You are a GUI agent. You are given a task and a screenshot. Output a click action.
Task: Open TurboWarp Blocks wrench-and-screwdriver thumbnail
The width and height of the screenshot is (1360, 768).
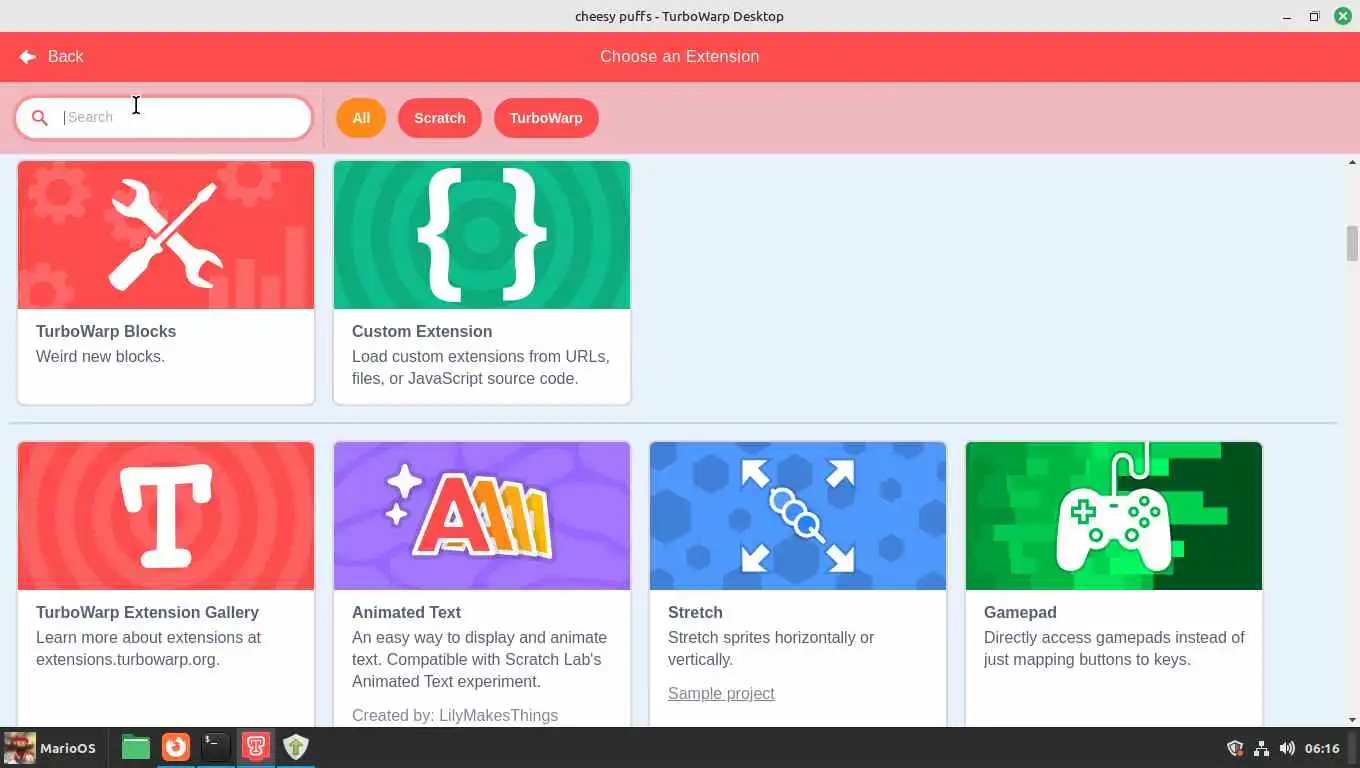166,235
